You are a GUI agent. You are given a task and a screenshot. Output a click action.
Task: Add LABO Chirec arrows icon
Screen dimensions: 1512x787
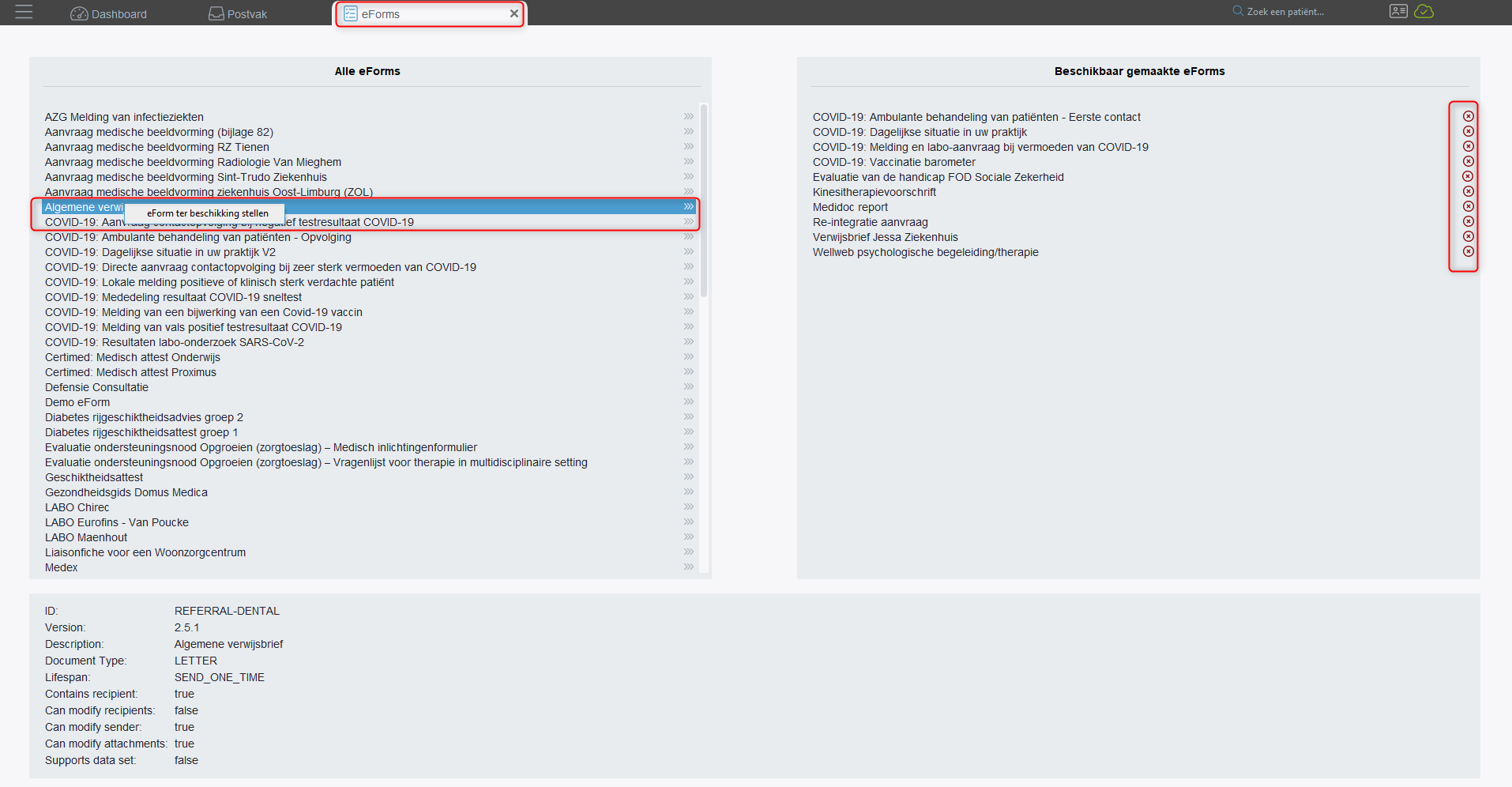(x=689, y=506)
